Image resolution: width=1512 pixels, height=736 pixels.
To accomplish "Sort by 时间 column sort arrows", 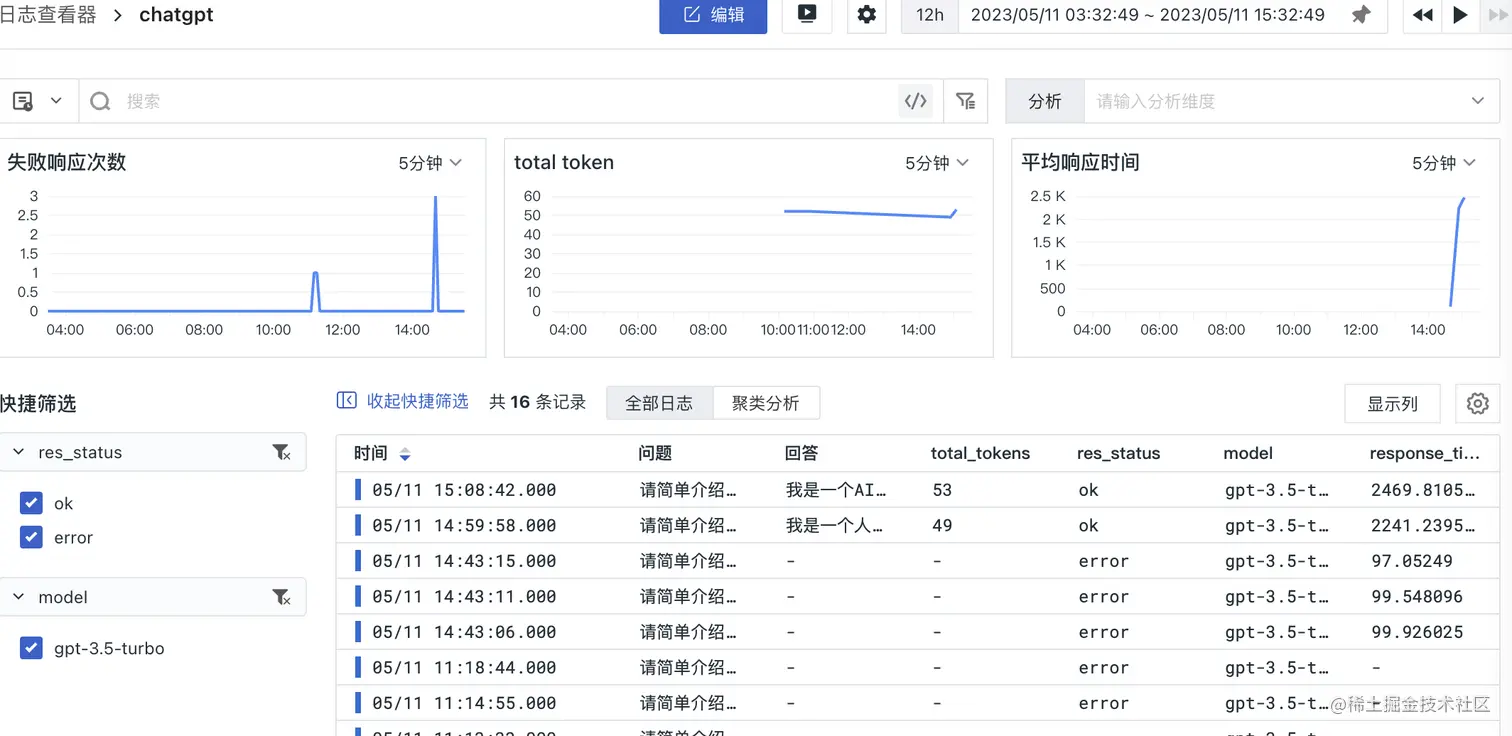I will (x=405, y=454).
